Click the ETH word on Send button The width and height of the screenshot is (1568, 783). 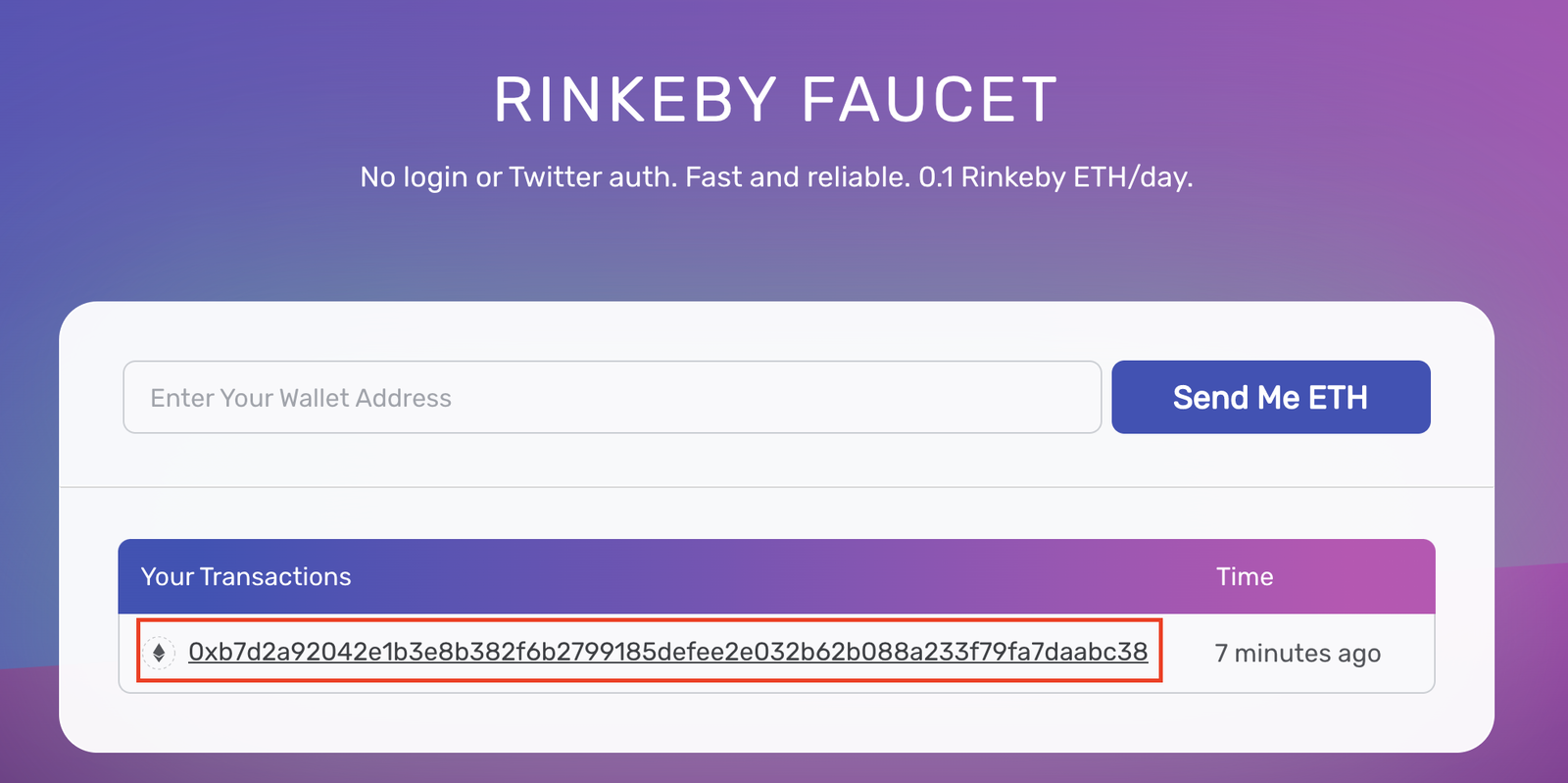pyautogui.click(x=1338, y=398)
